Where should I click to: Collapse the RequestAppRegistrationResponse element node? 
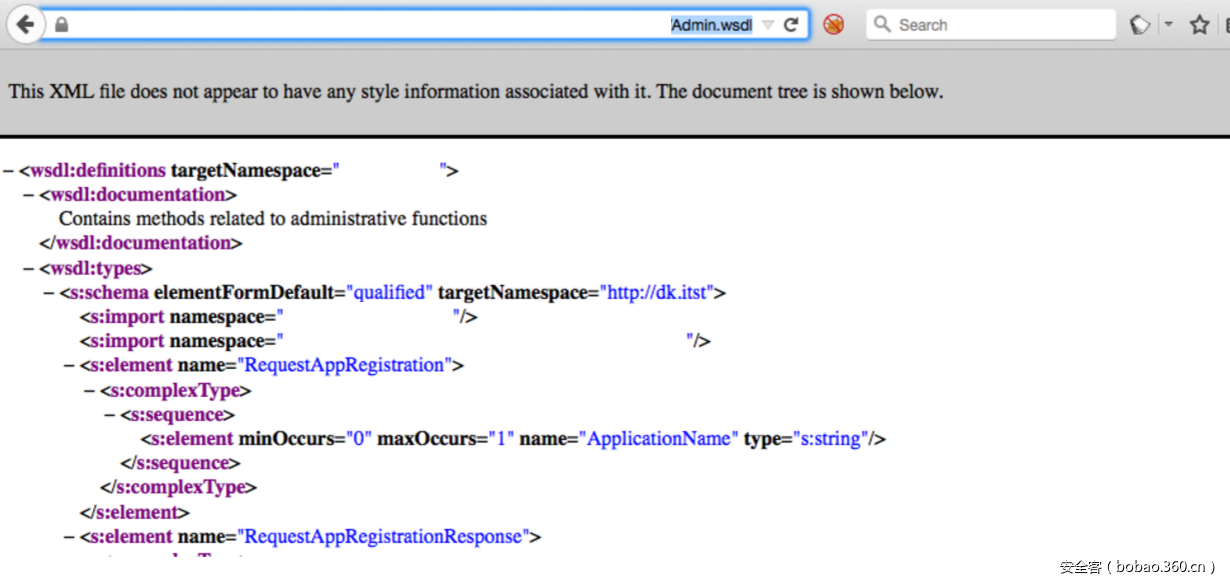coord(69,538)
